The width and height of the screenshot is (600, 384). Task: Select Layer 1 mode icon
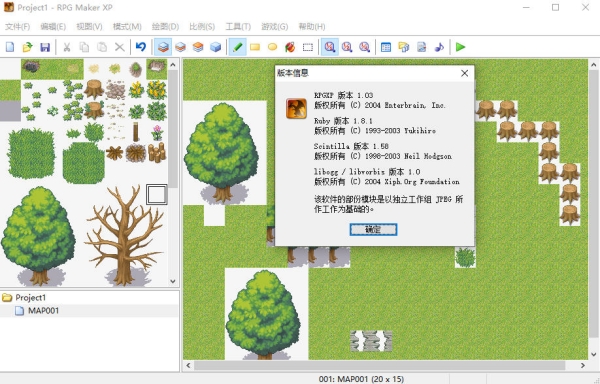coord(163,47)
